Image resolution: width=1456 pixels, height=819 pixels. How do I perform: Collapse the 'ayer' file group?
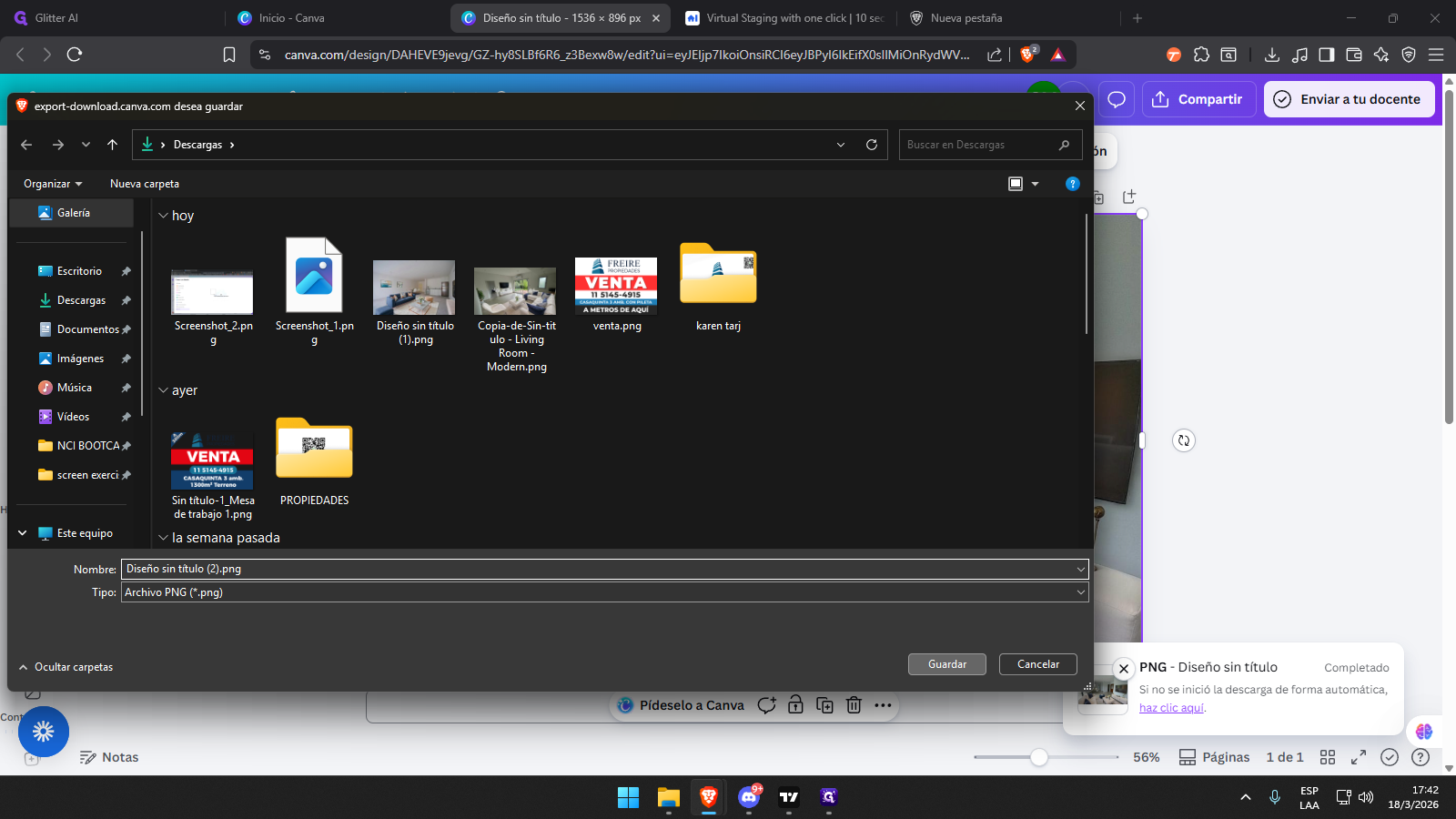coord(164,390)
